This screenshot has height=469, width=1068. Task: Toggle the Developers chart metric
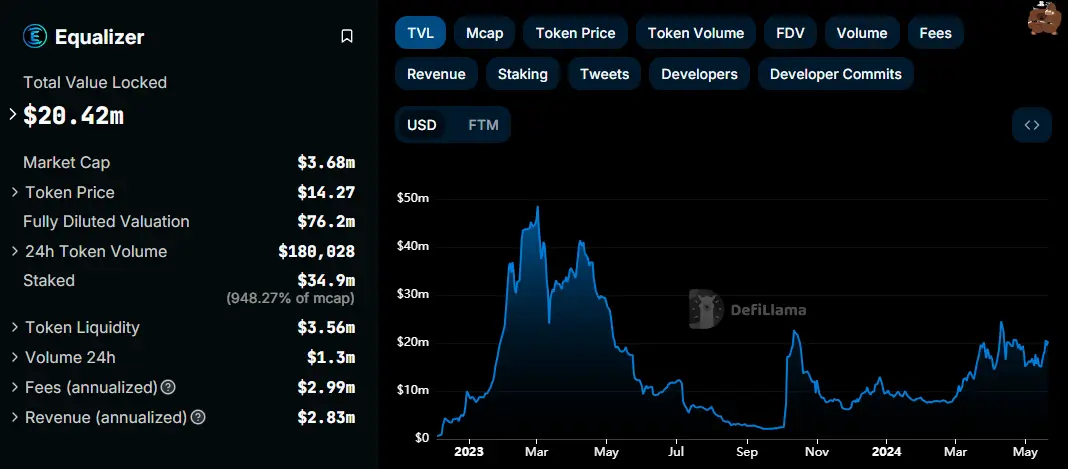pyautogui.click(x=699, y=74)
